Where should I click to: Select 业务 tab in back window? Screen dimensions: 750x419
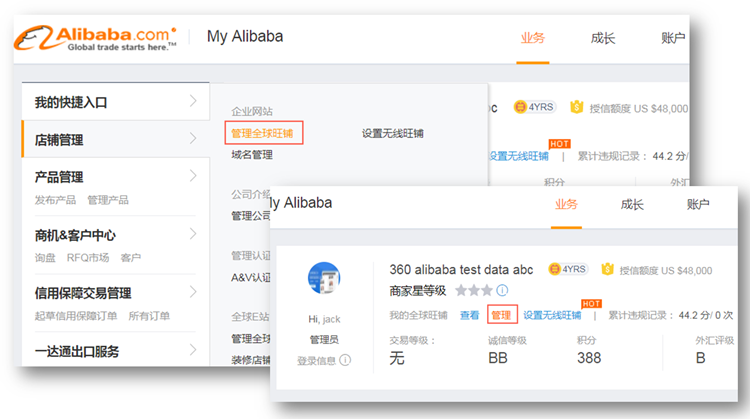point(532,38)
